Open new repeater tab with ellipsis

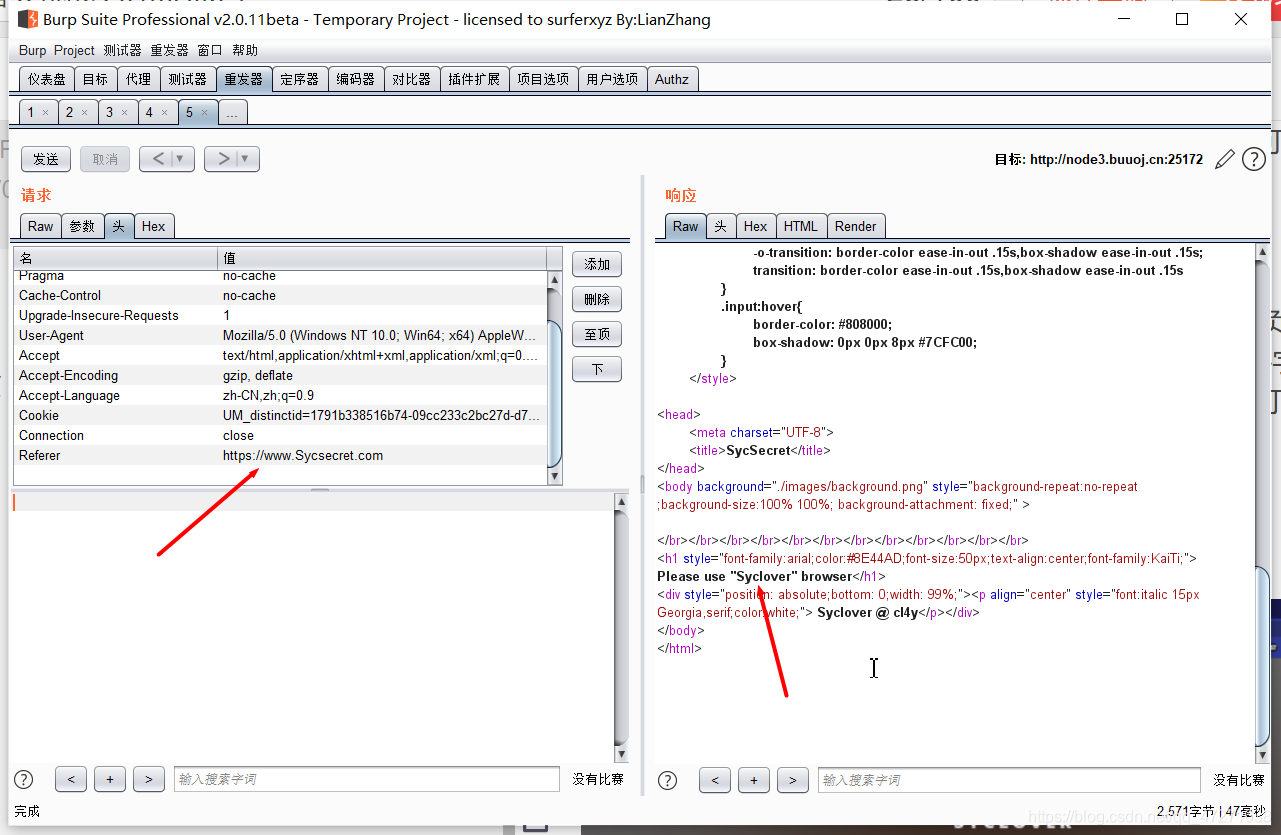(x=232, y=112)
